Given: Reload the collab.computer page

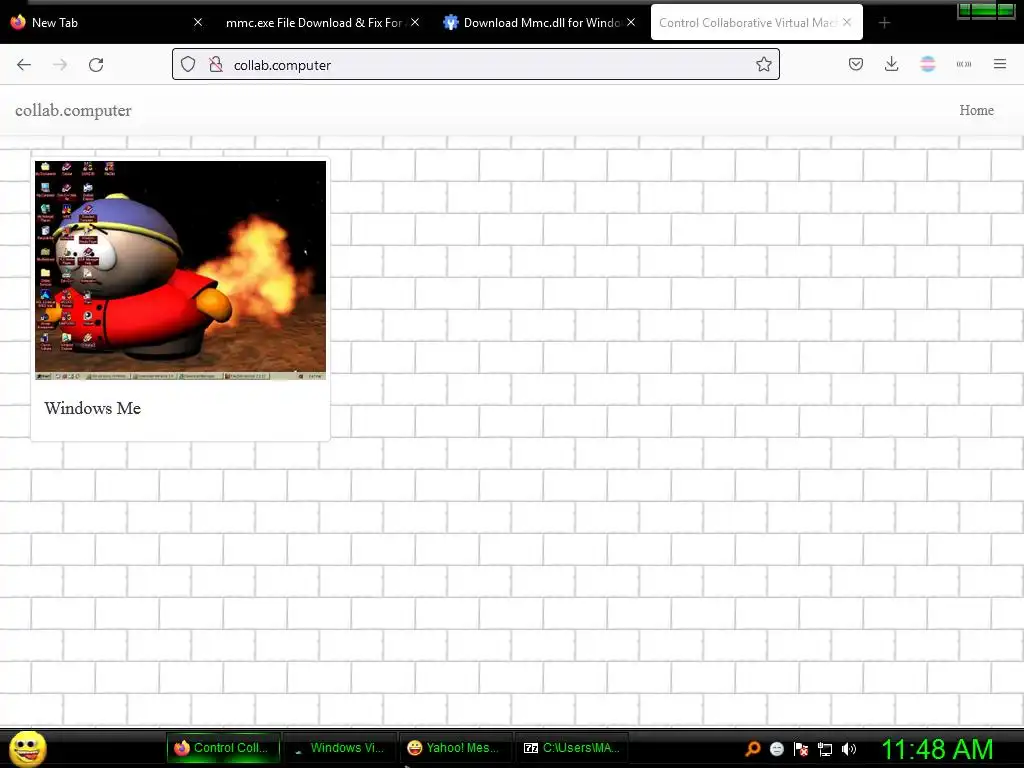Looking at the screenshot, I should pyautogui.click(x=96, y=65).
